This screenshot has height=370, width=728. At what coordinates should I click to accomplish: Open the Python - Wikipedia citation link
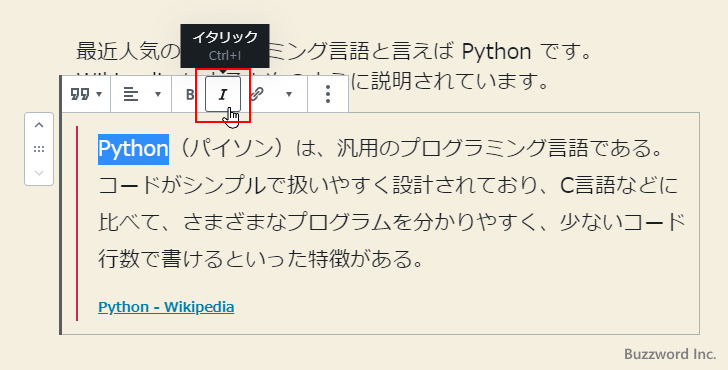tap(166, 307)
